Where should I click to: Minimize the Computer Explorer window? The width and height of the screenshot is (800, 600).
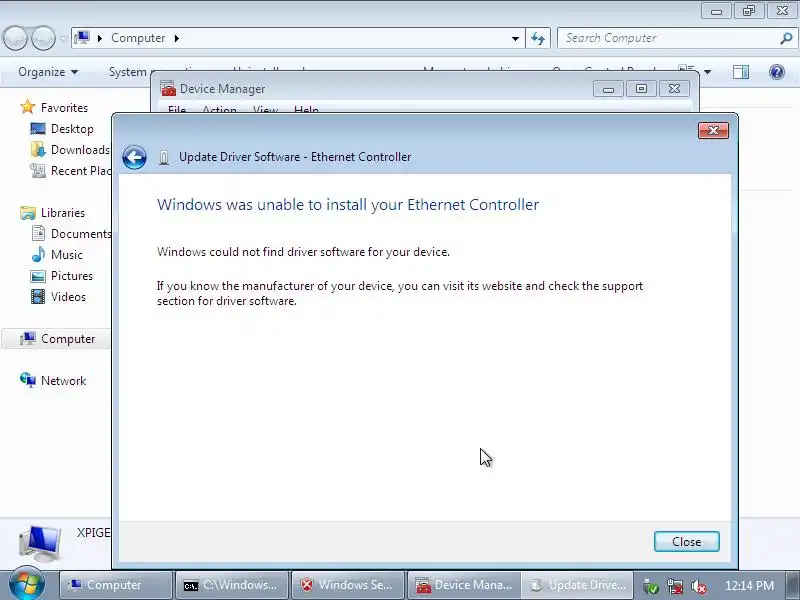[x=716, y=11]
